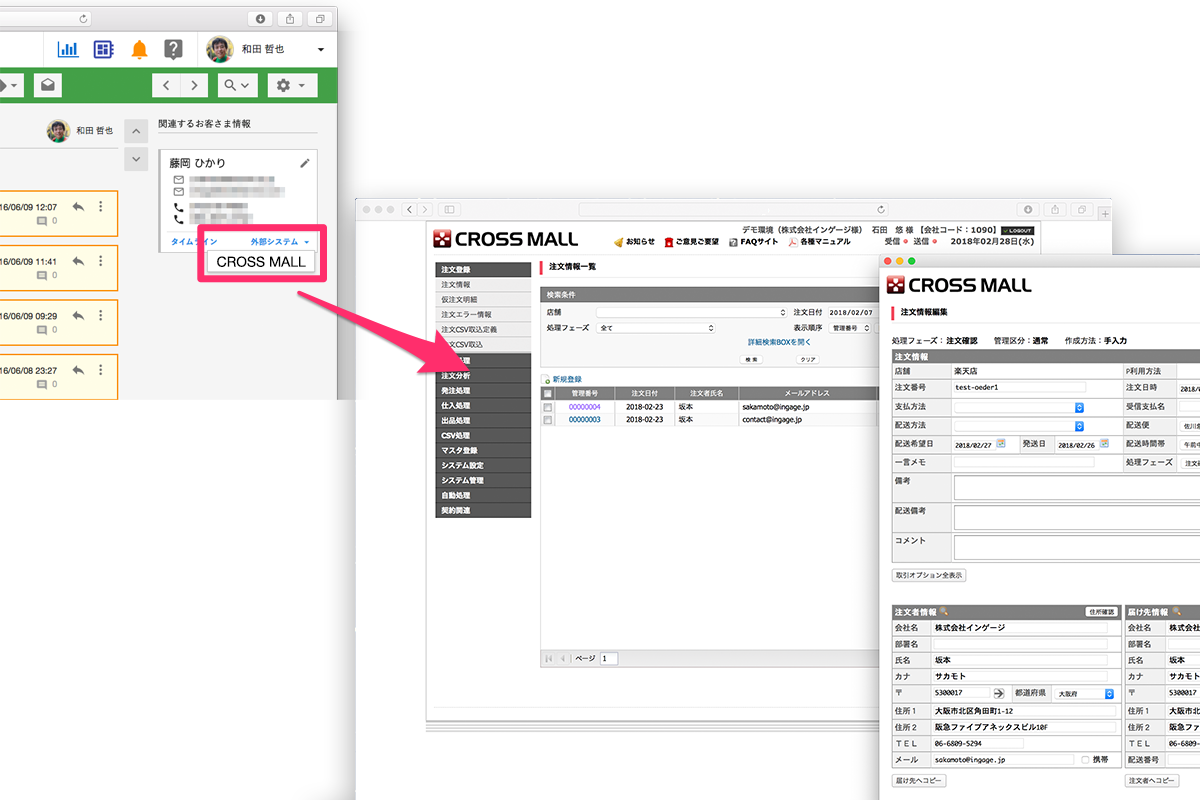Screen dimensions: 1200x800
Task: Open 仮注文明細 in the side menu
Action: point(483,299)
